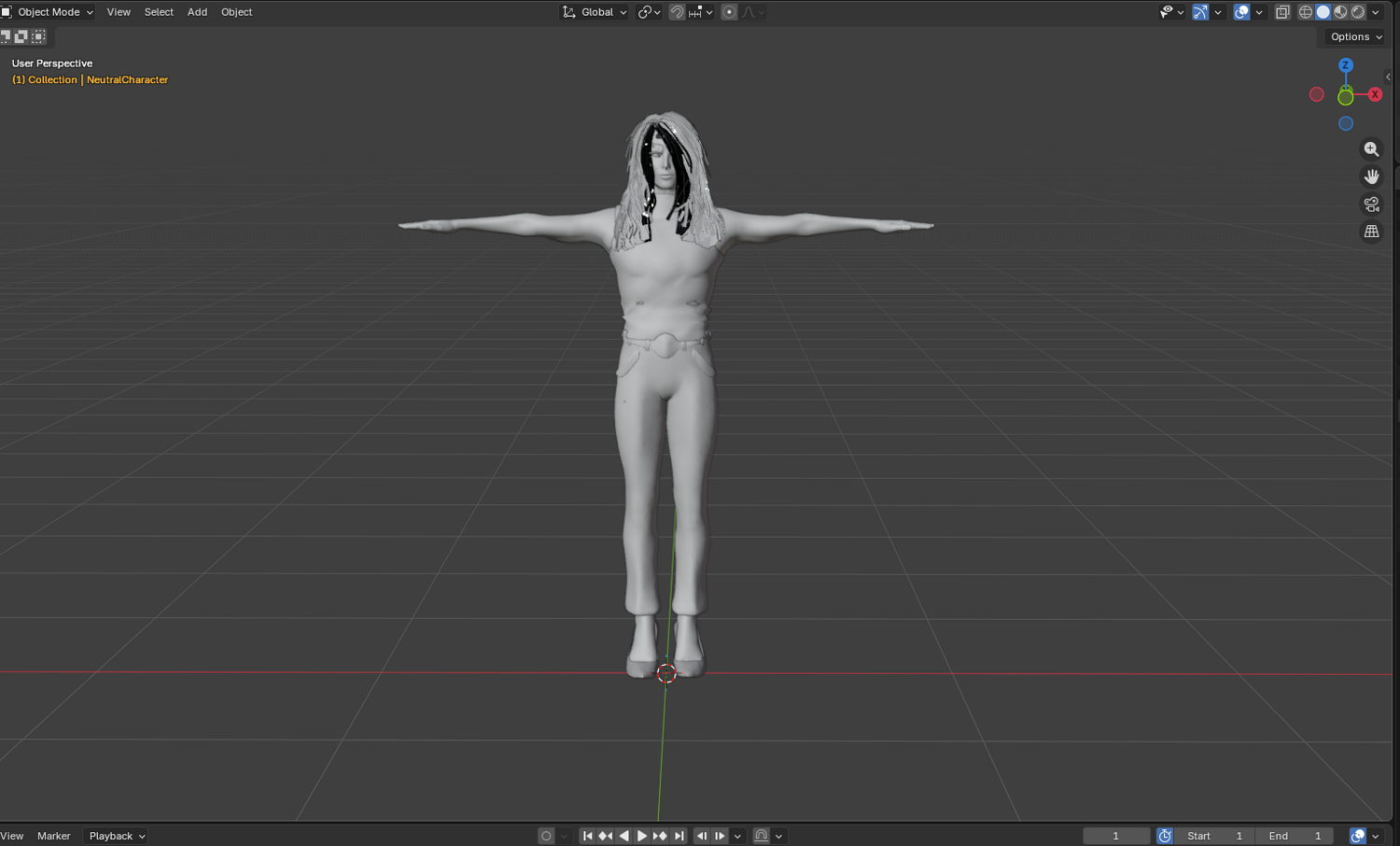Jump to the next keyframe
This screenshot has width=1400, height=846.
click(x=660, y=836)
